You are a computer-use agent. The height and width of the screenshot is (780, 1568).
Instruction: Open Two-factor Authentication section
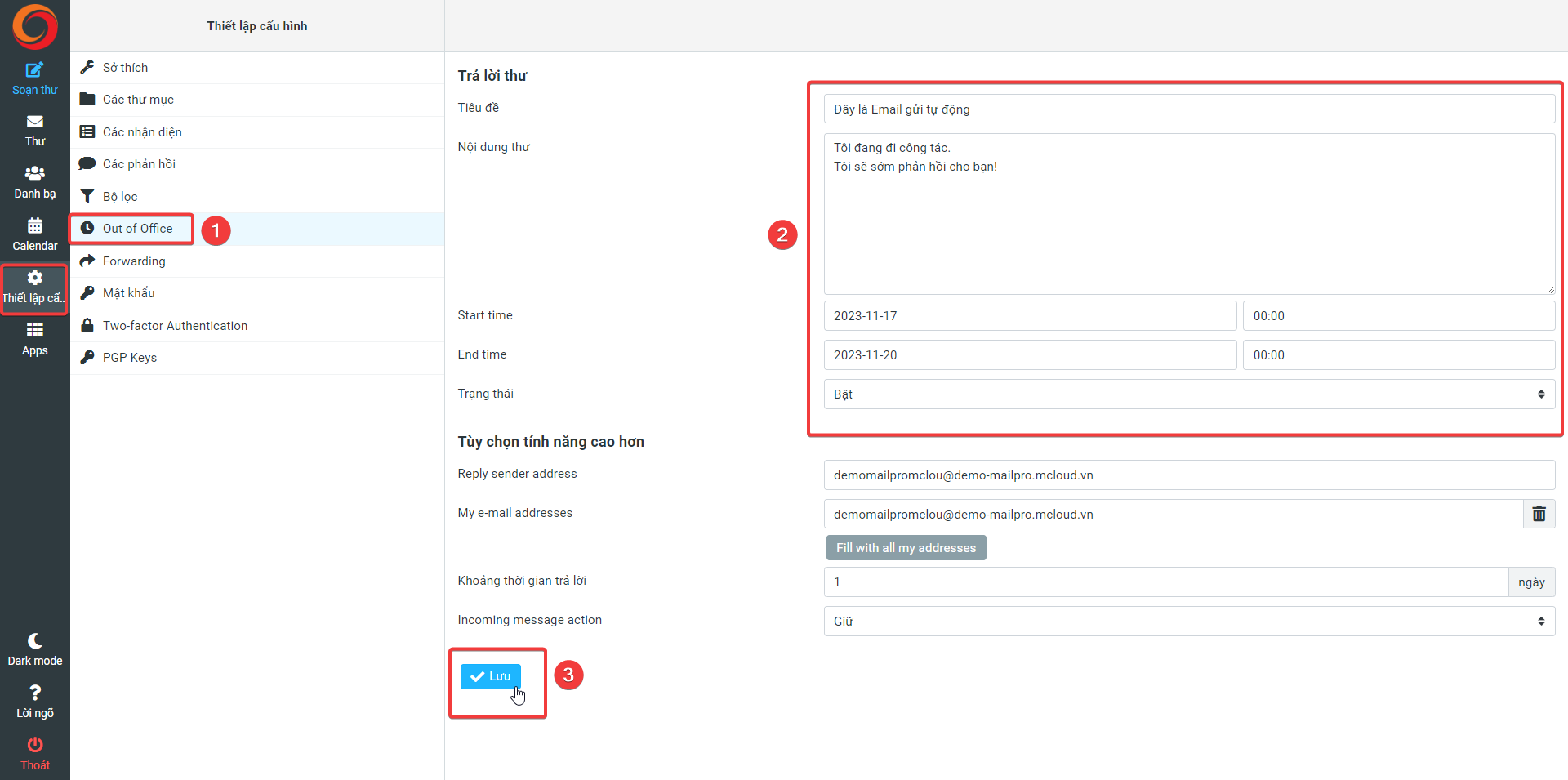point(257,326)
